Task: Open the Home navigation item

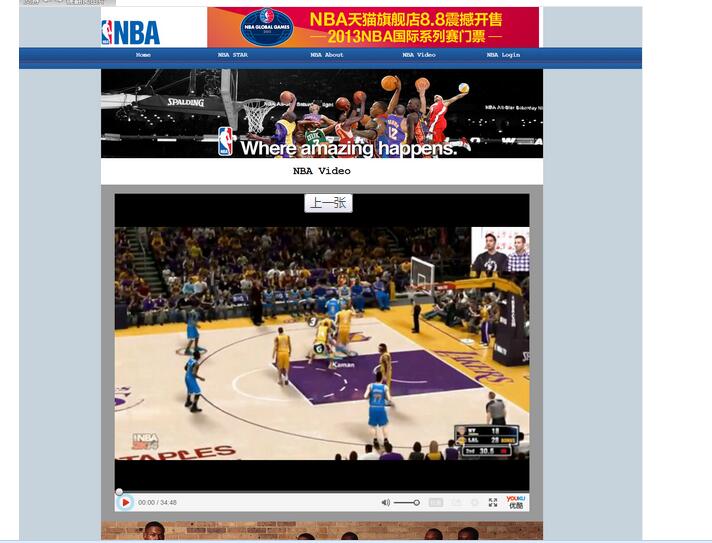Action: (x=143, y=55)
